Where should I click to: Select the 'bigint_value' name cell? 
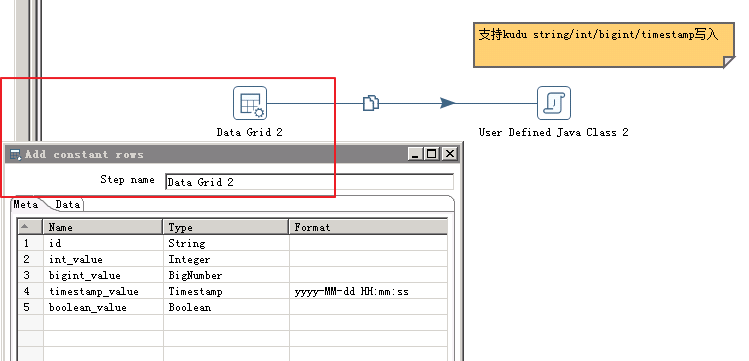[x=103, y=276]
